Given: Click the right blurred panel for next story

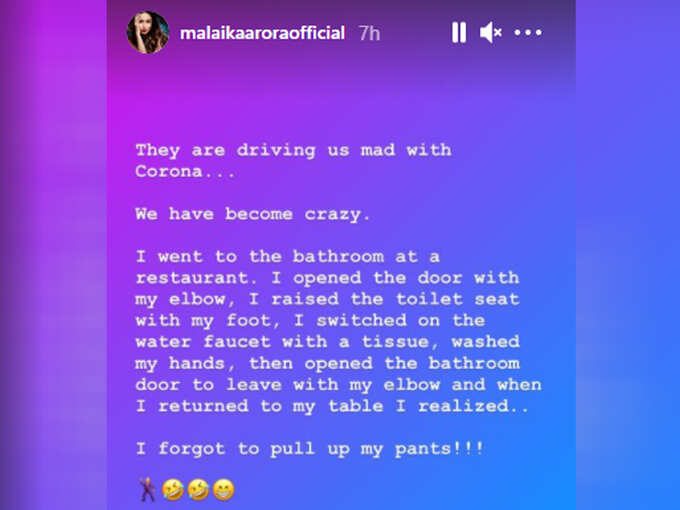Looking at the screenshot, I should click(x=628, y=255).
